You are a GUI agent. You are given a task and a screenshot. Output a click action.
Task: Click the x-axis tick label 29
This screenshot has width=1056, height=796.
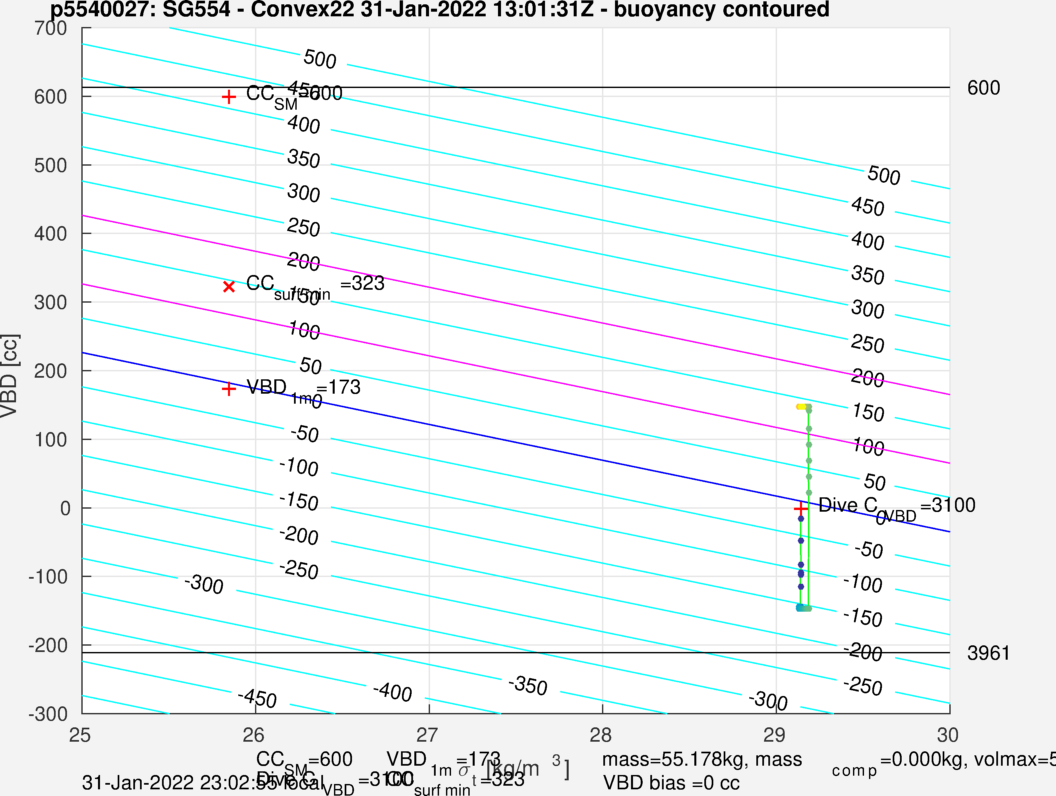(774, 734)
